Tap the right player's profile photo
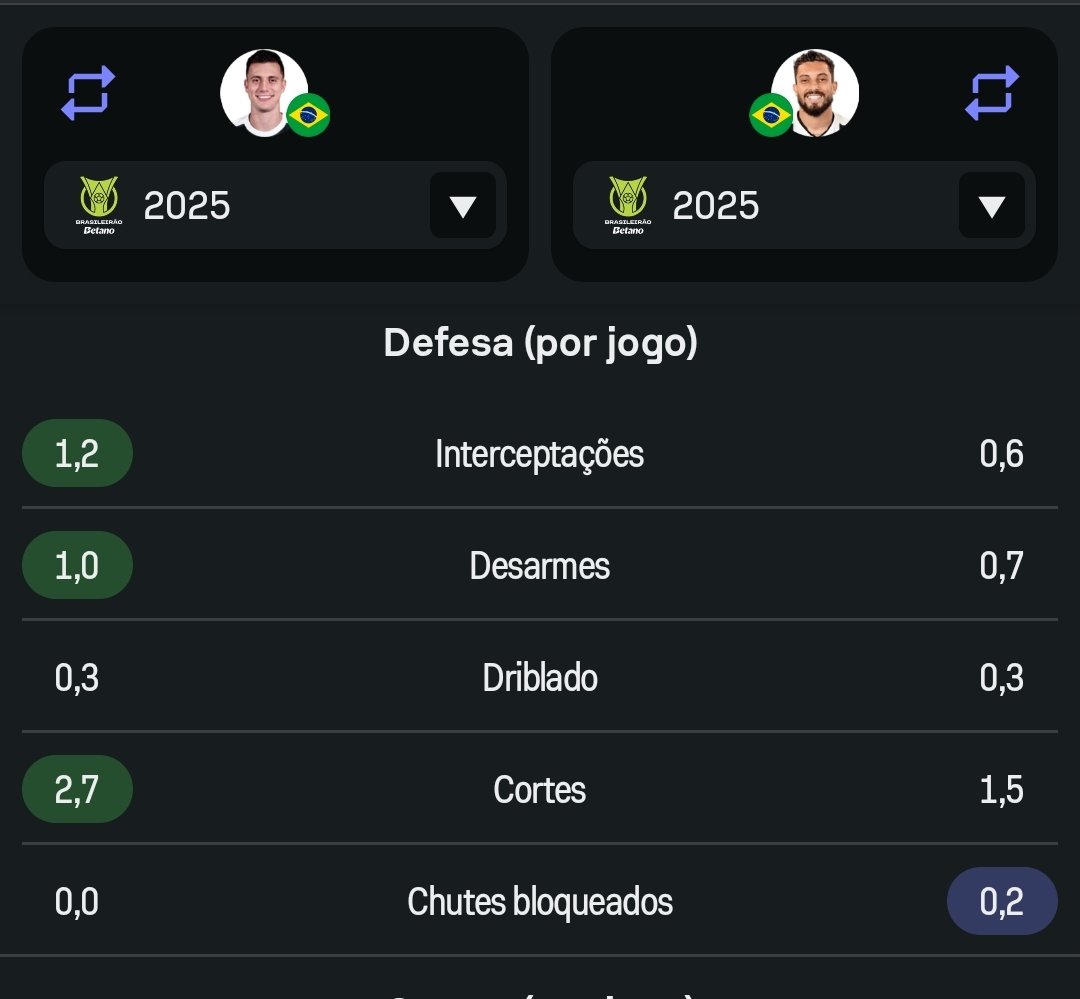This screenshot has width=1080, height=999. click(x=817, y=91)
